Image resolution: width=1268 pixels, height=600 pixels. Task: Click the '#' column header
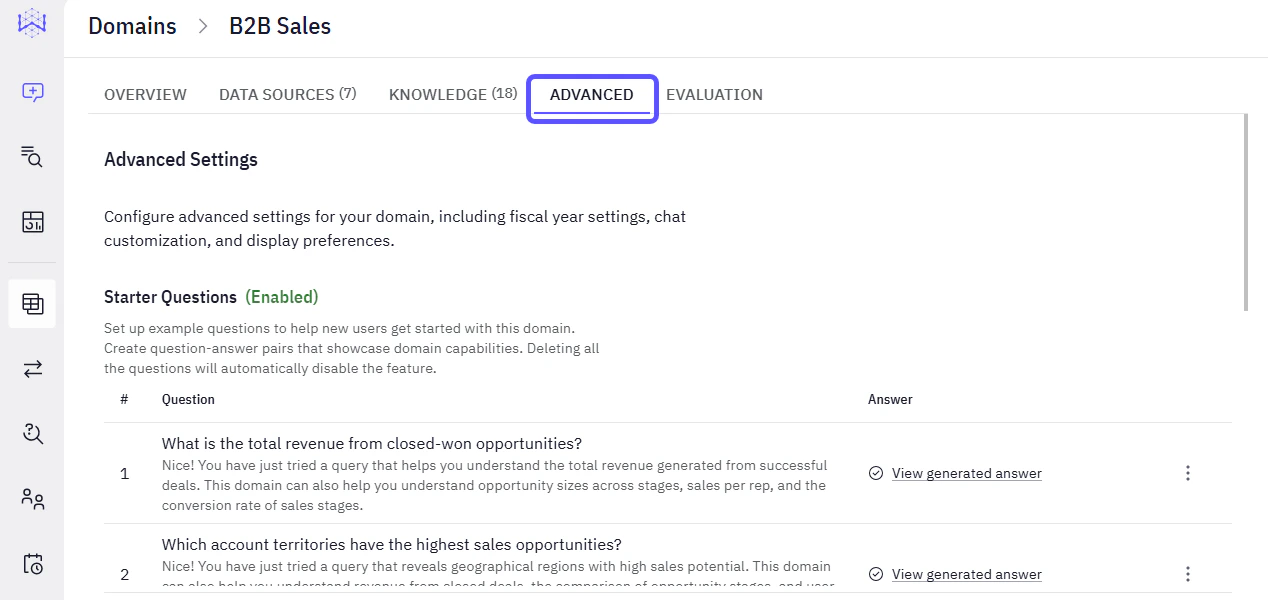(124, 399)
